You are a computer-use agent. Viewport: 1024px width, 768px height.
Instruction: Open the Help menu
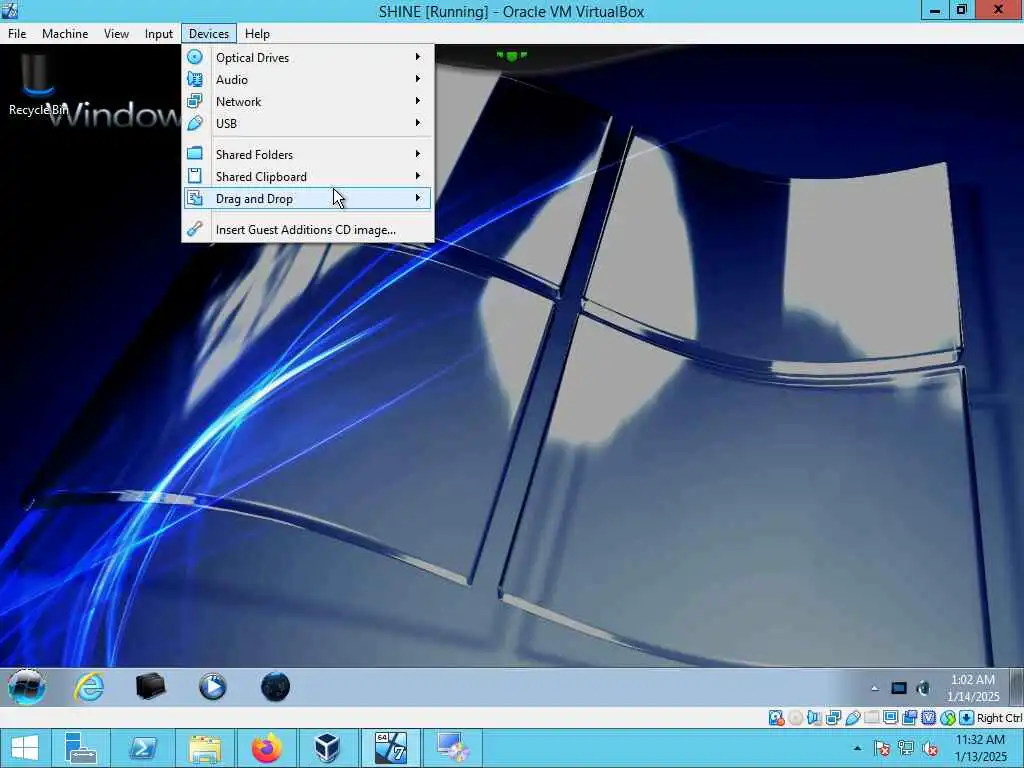pos(257,33)
